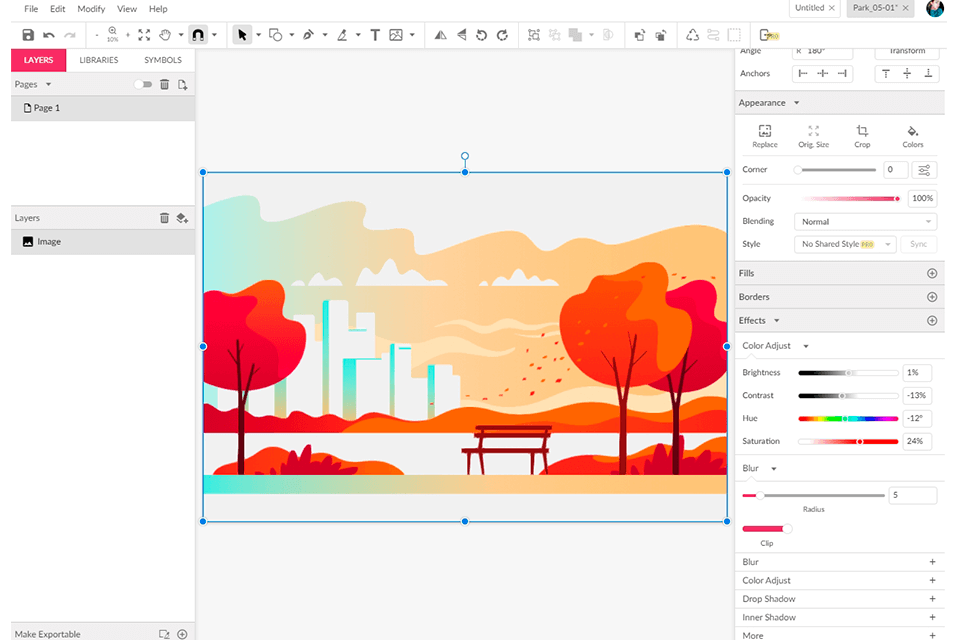
Task: Select the Pen tool
Action: 309,35
